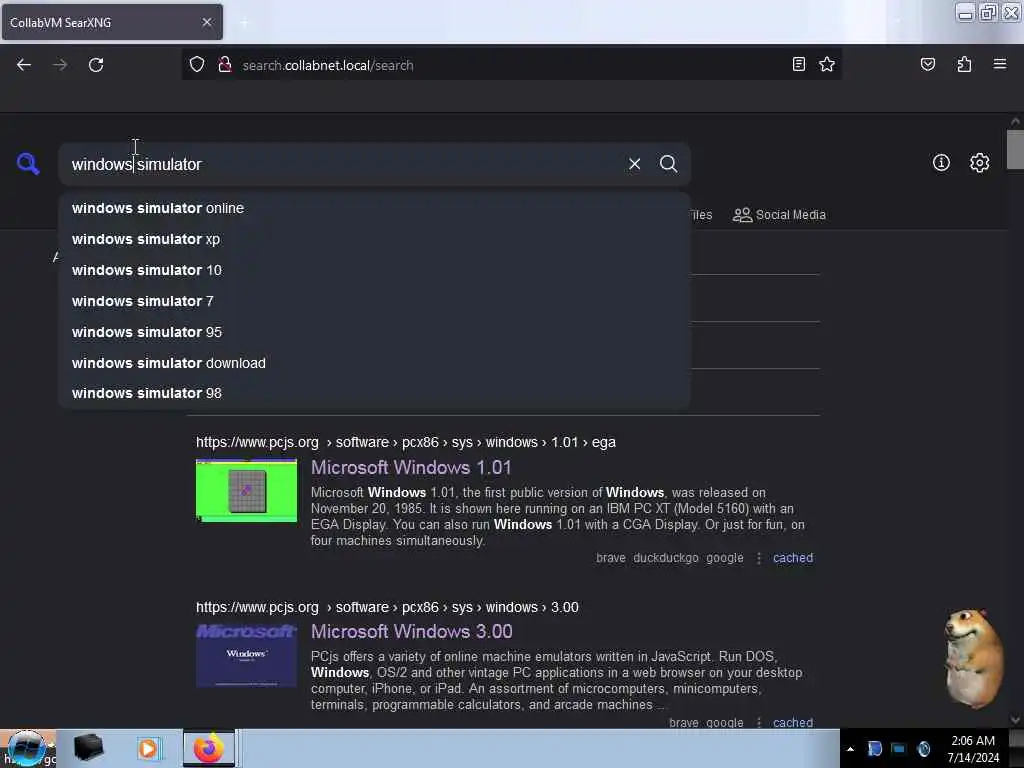
Task: Click the Windows 3.00 blue thumbnail
Action: [x=246, y=655]
